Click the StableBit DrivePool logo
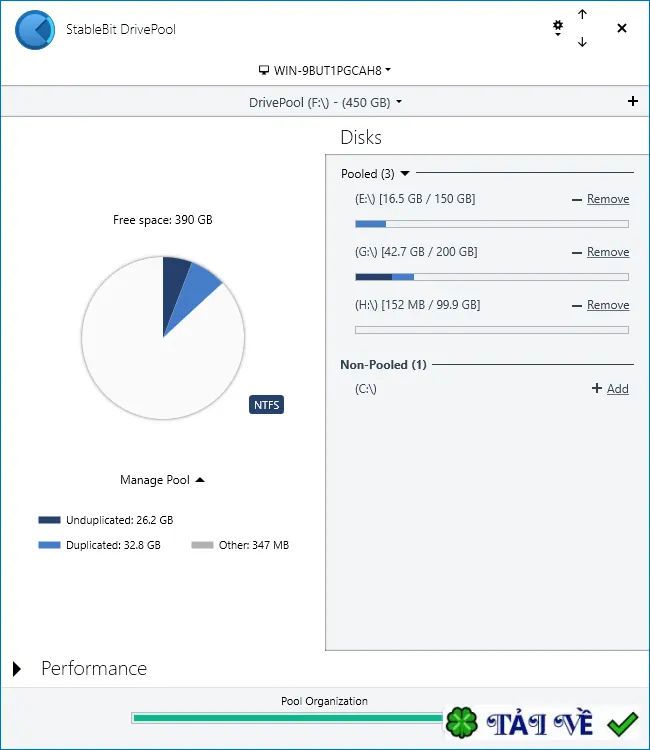This screenshot has height=750, width=650. (x=35, y=30)
